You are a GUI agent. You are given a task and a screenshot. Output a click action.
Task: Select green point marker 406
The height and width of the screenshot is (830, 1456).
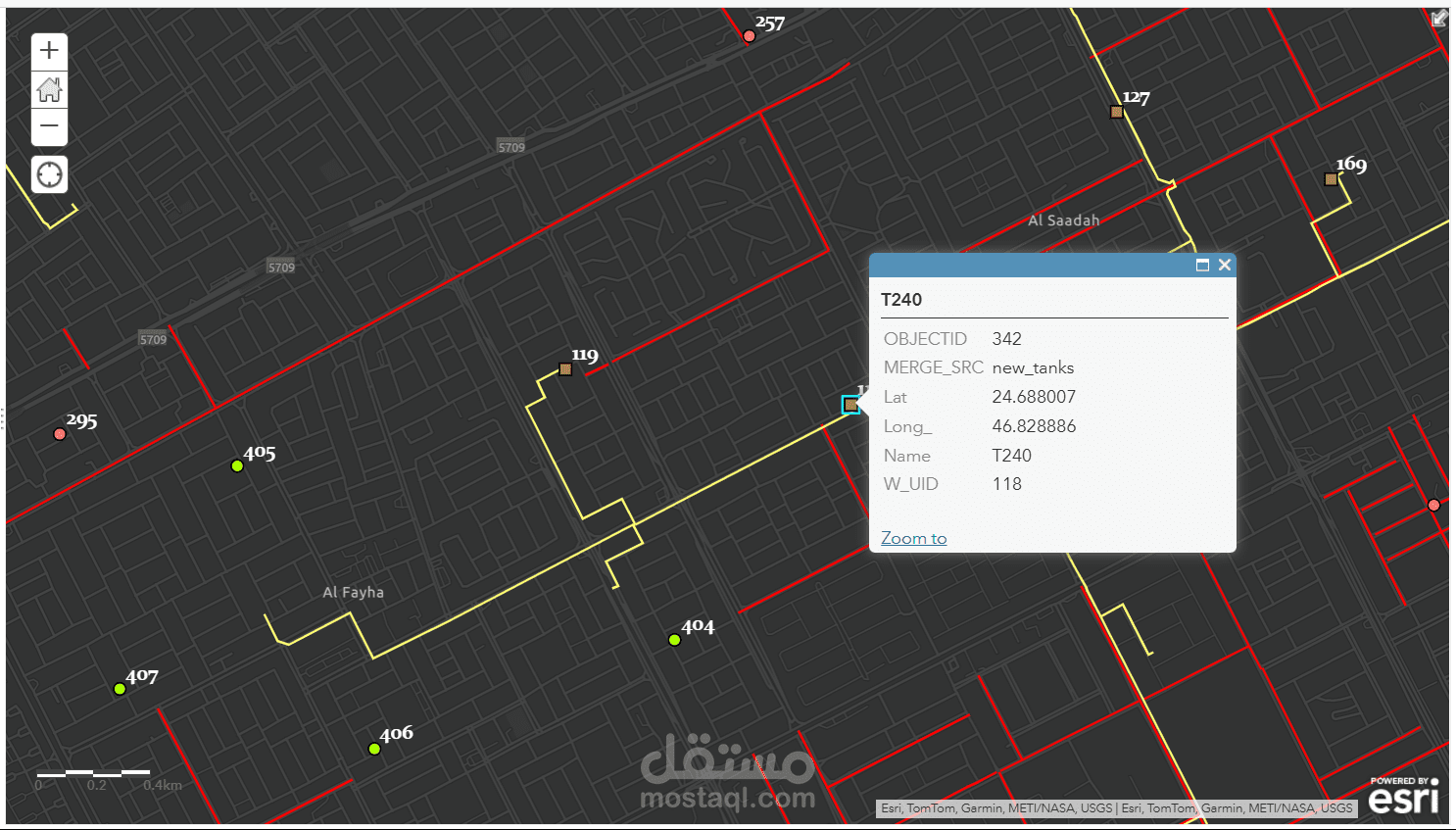tap(374, 749)
